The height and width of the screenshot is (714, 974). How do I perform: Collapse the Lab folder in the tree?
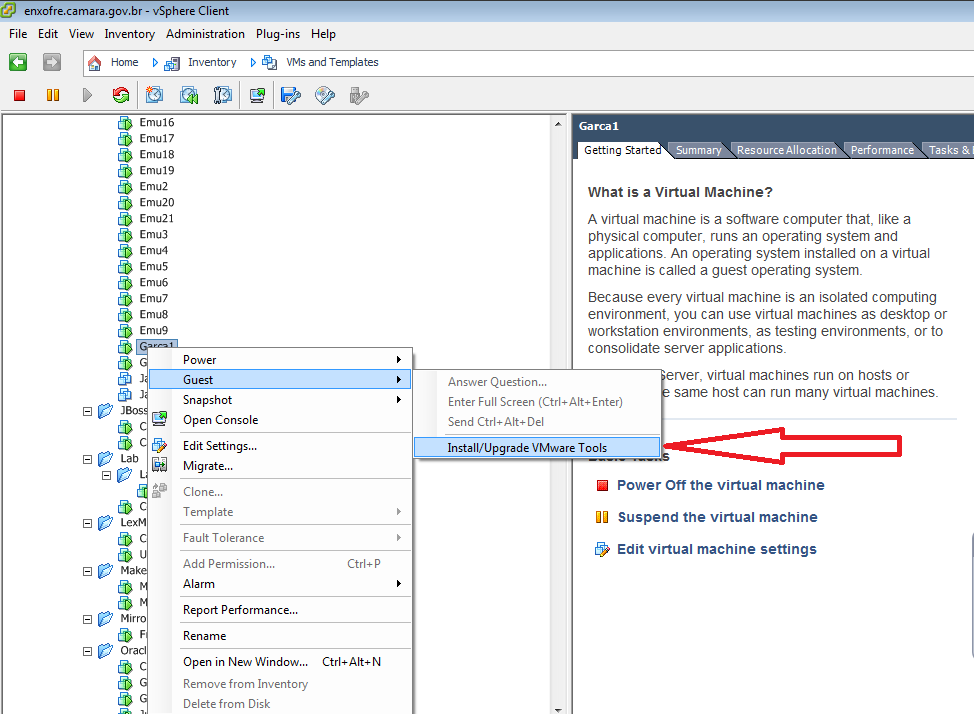(x=86, y=457)
